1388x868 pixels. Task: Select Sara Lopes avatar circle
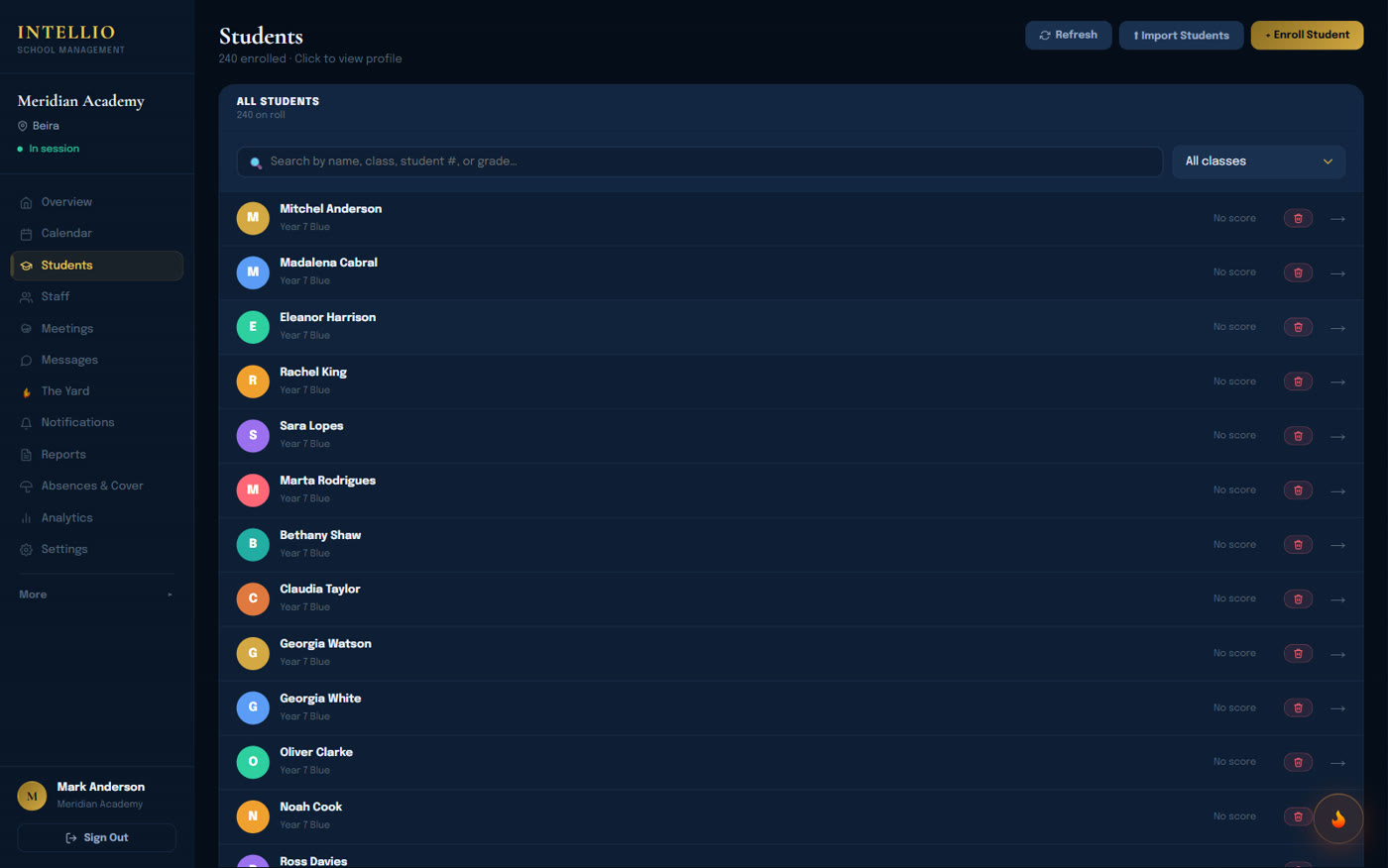[x=253, y=436]
